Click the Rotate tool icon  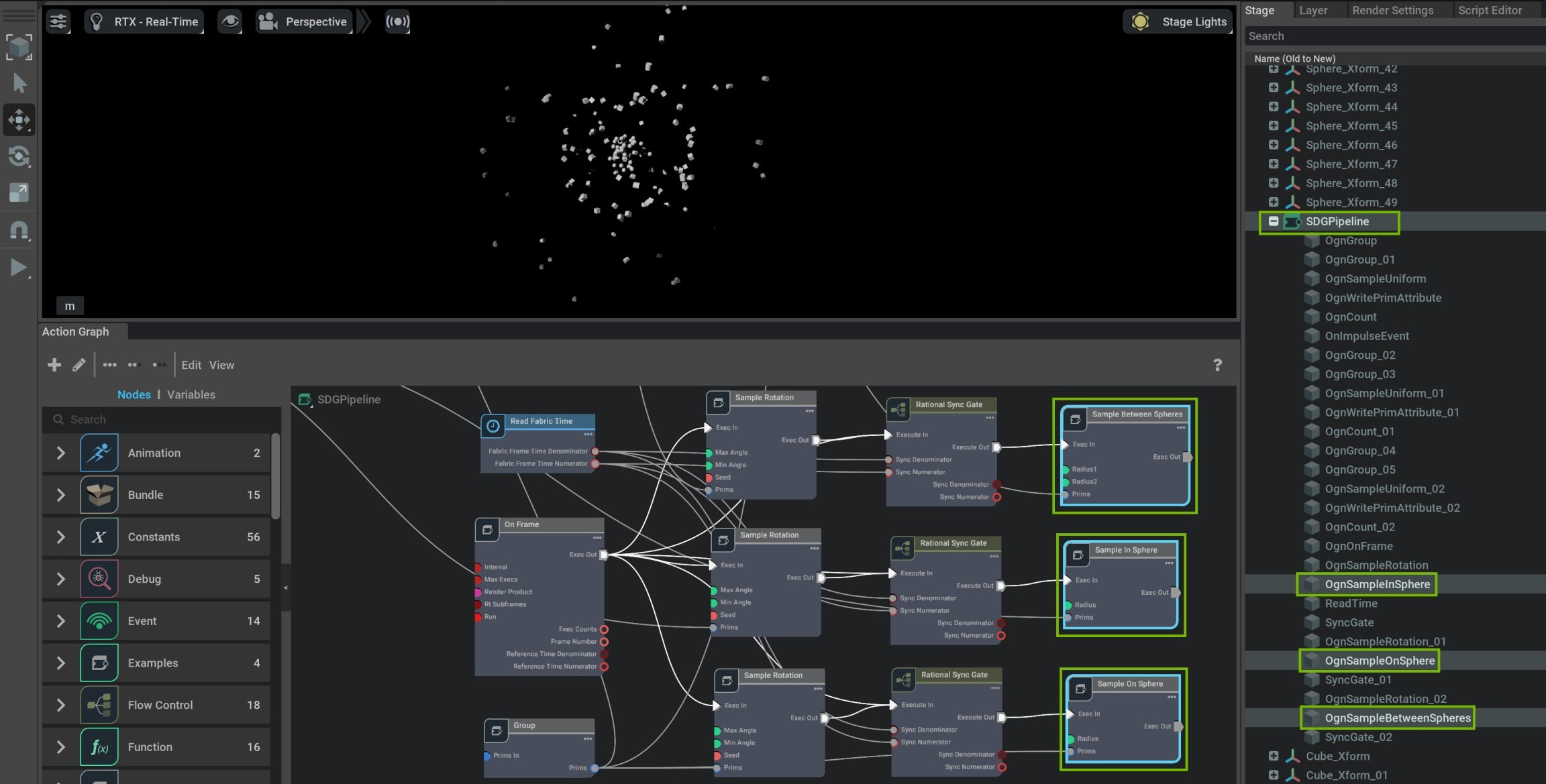coord(19,157)
